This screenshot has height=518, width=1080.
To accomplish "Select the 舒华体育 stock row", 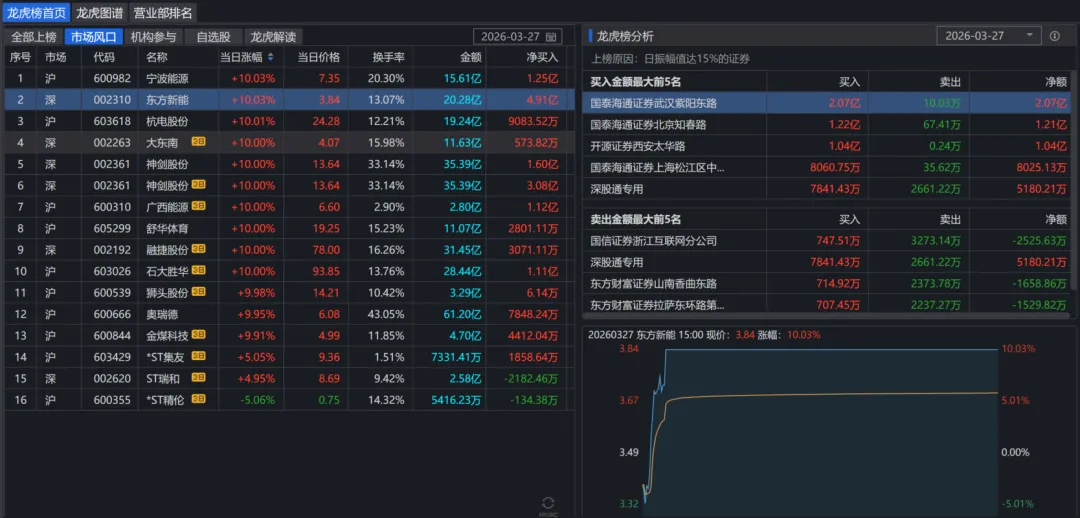I will [x=289, y=227].
